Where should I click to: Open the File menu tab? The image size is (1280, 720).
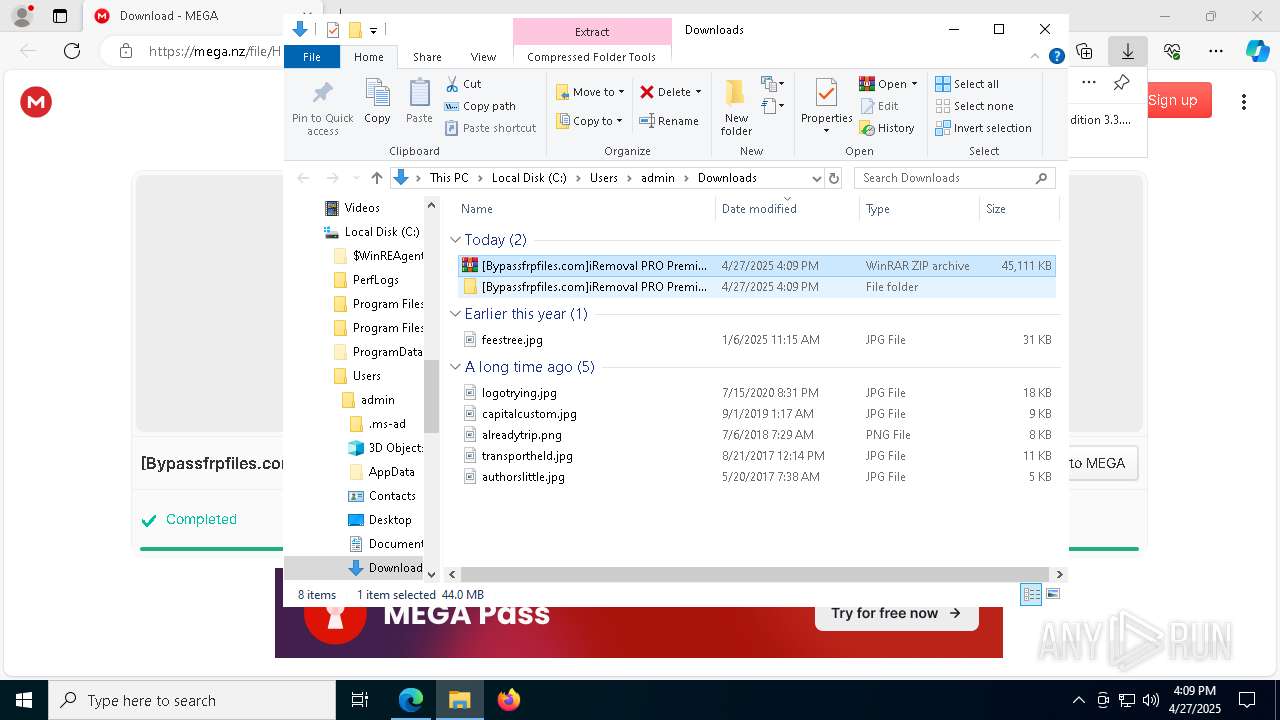pos(312,57)
